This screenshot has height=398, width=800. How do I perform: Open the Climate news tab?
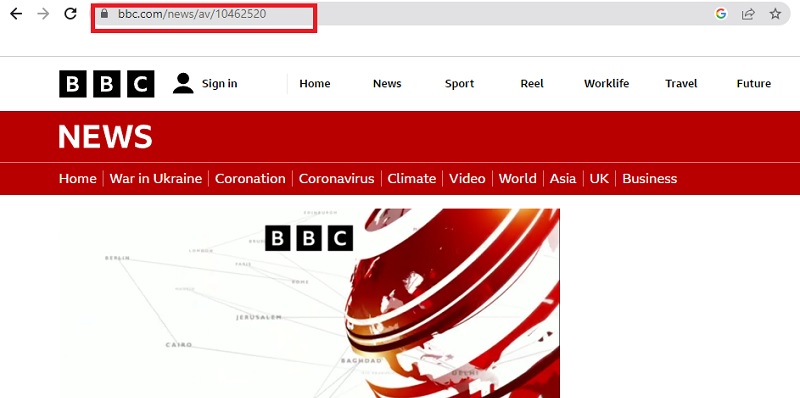pyautogui.click(x=412, y=179)
